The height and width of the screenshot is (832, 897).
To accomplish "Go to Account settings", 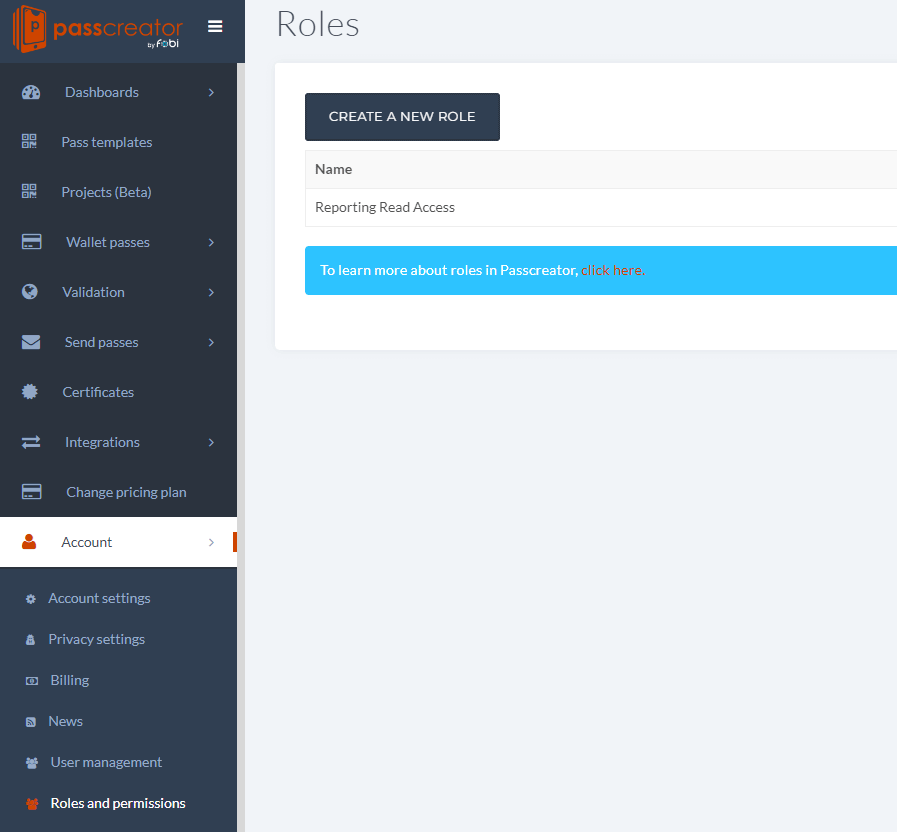I will coord(99,598).
